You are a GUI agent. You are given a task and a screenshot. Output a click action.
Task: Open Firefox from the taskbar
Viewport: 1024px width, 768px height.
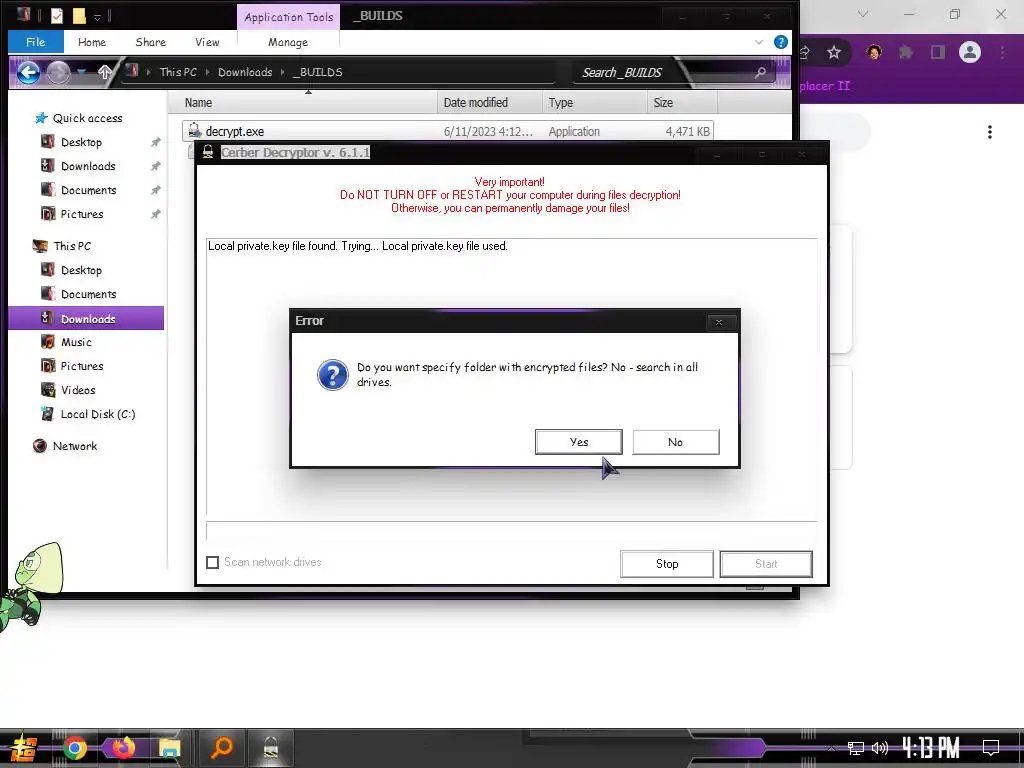click(x=122, y=748)
